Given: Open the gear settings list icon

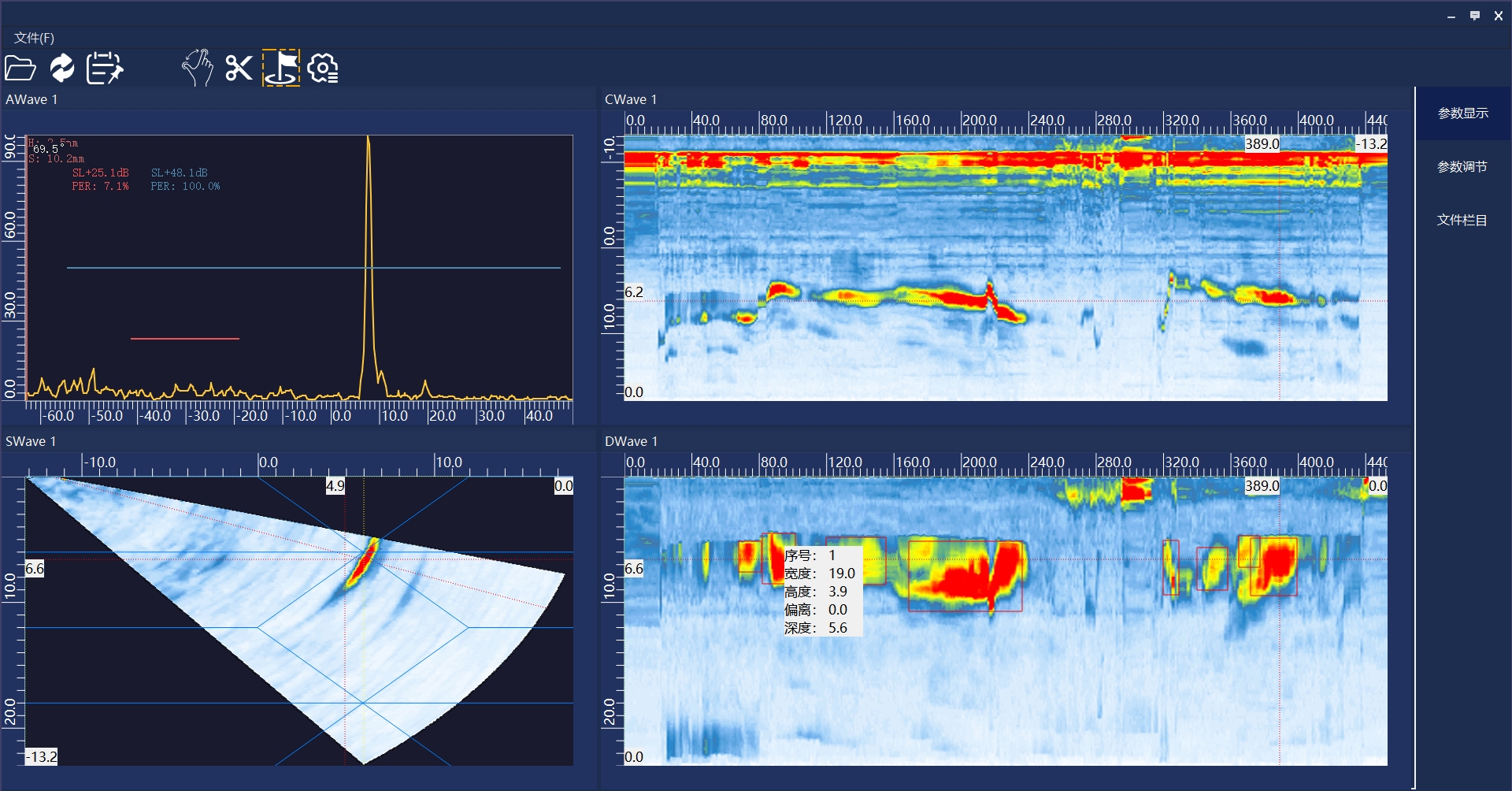Looking at the screenshot, I should click(323, 69).
